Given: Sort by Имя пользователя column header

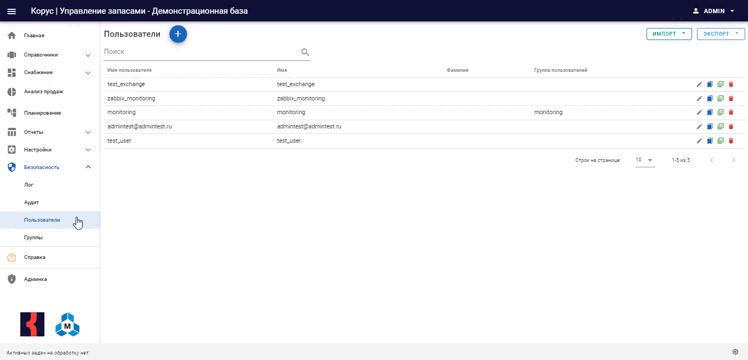Looking at the screenshot, I should pyautogui.click(x=129, y=70).
